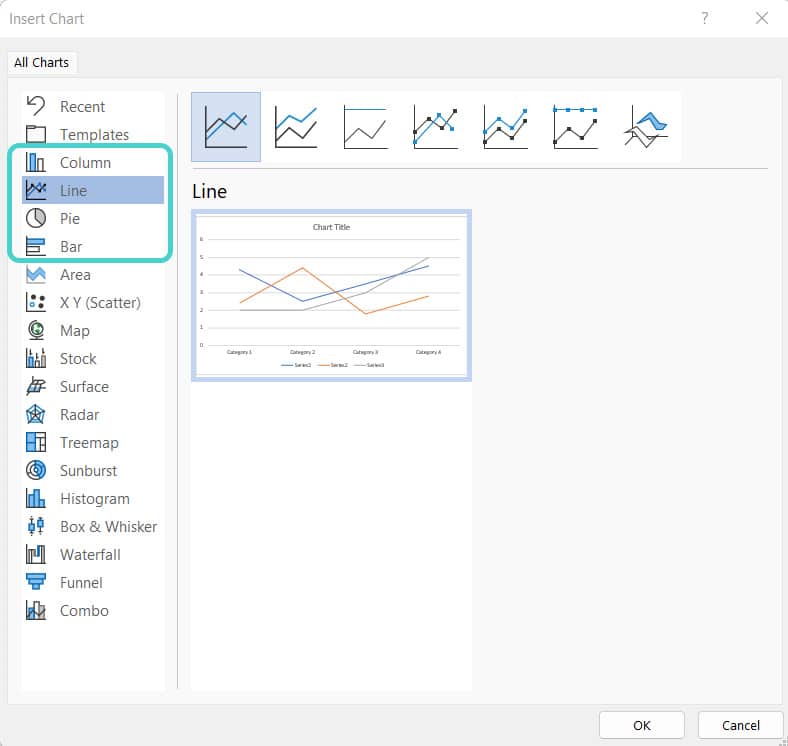
Task: Select the Stacked Line chart subtype icon
Action: point(296,127)
